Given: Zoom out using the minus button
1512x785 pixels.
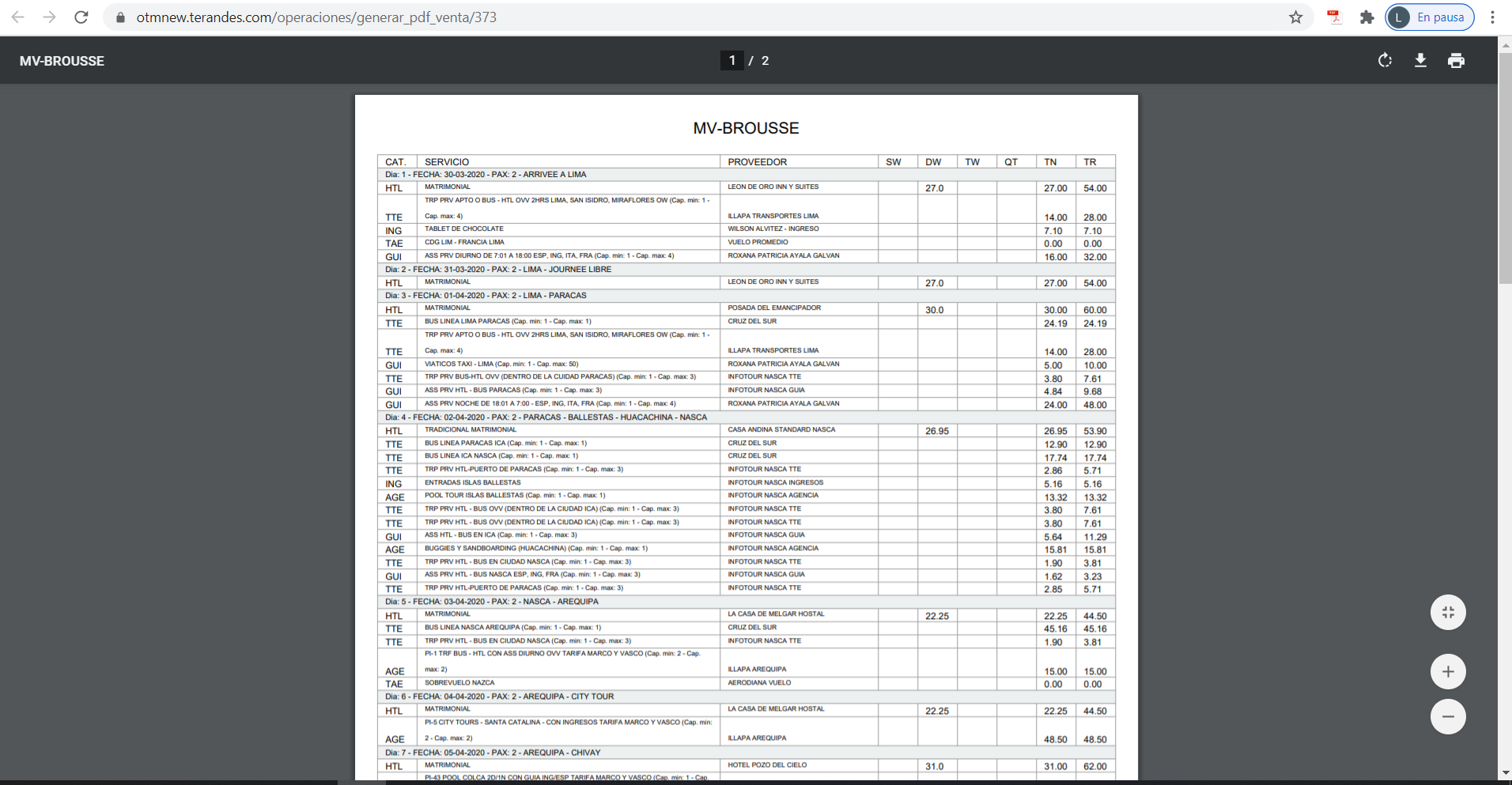Looking at the screenshot, I should pyautogui.click(x=1448, y=717).
